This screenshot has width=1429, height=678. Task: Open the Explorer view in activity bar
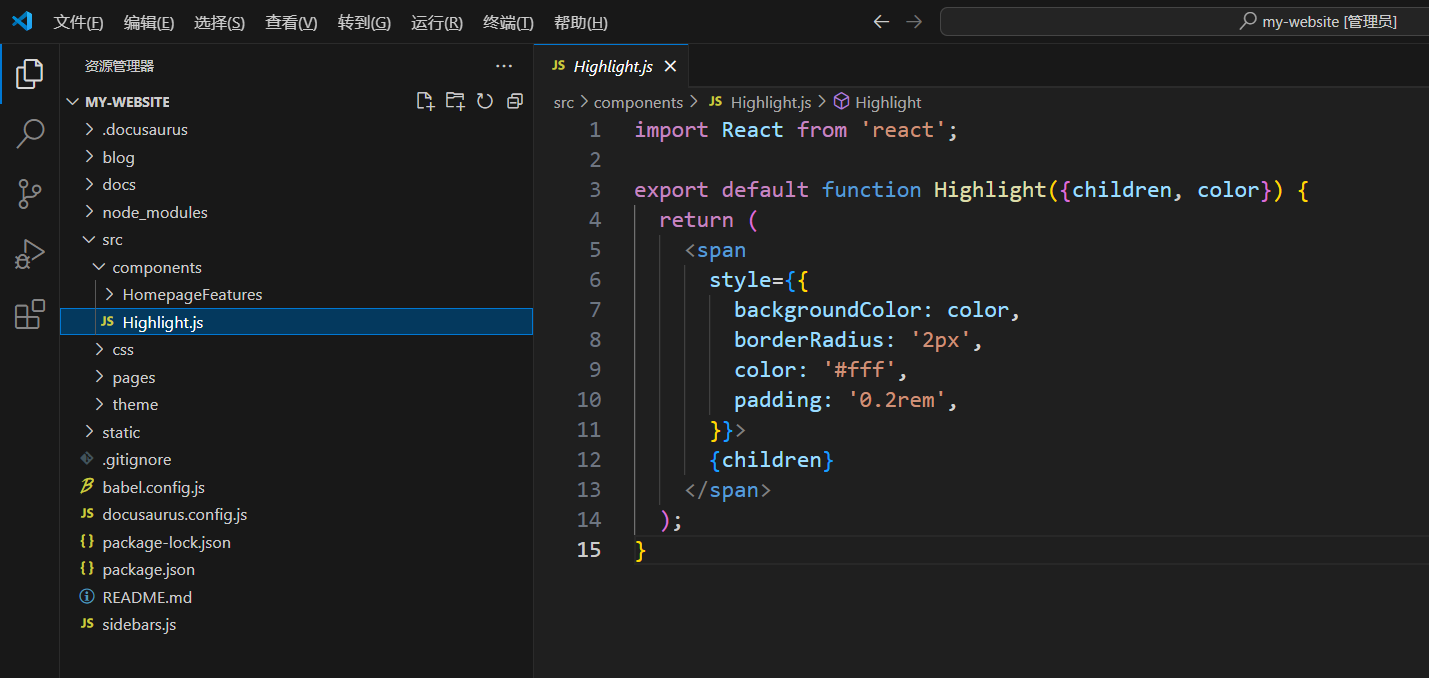coord(30,73)
